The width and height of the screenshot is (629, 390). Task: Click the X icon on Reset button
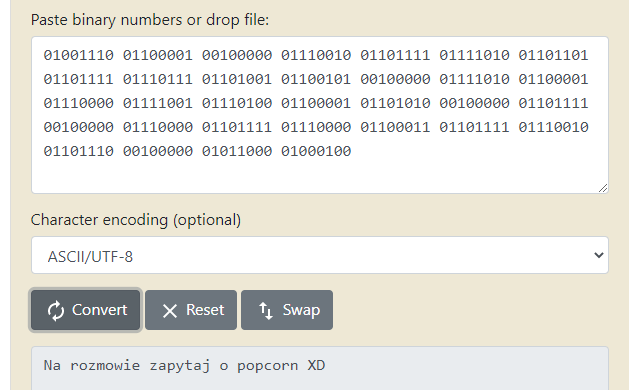(170, 311)
